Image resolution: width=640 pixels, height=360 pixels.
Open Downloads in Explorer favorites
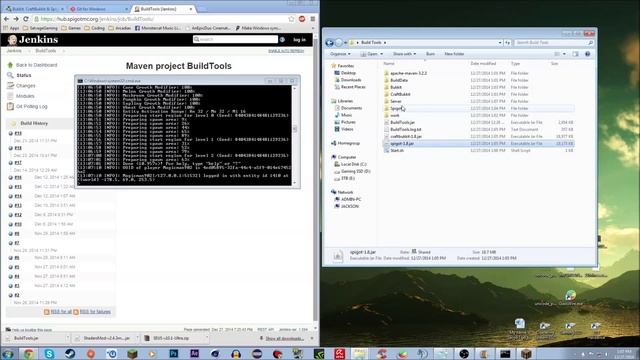(x=351, y=80)
